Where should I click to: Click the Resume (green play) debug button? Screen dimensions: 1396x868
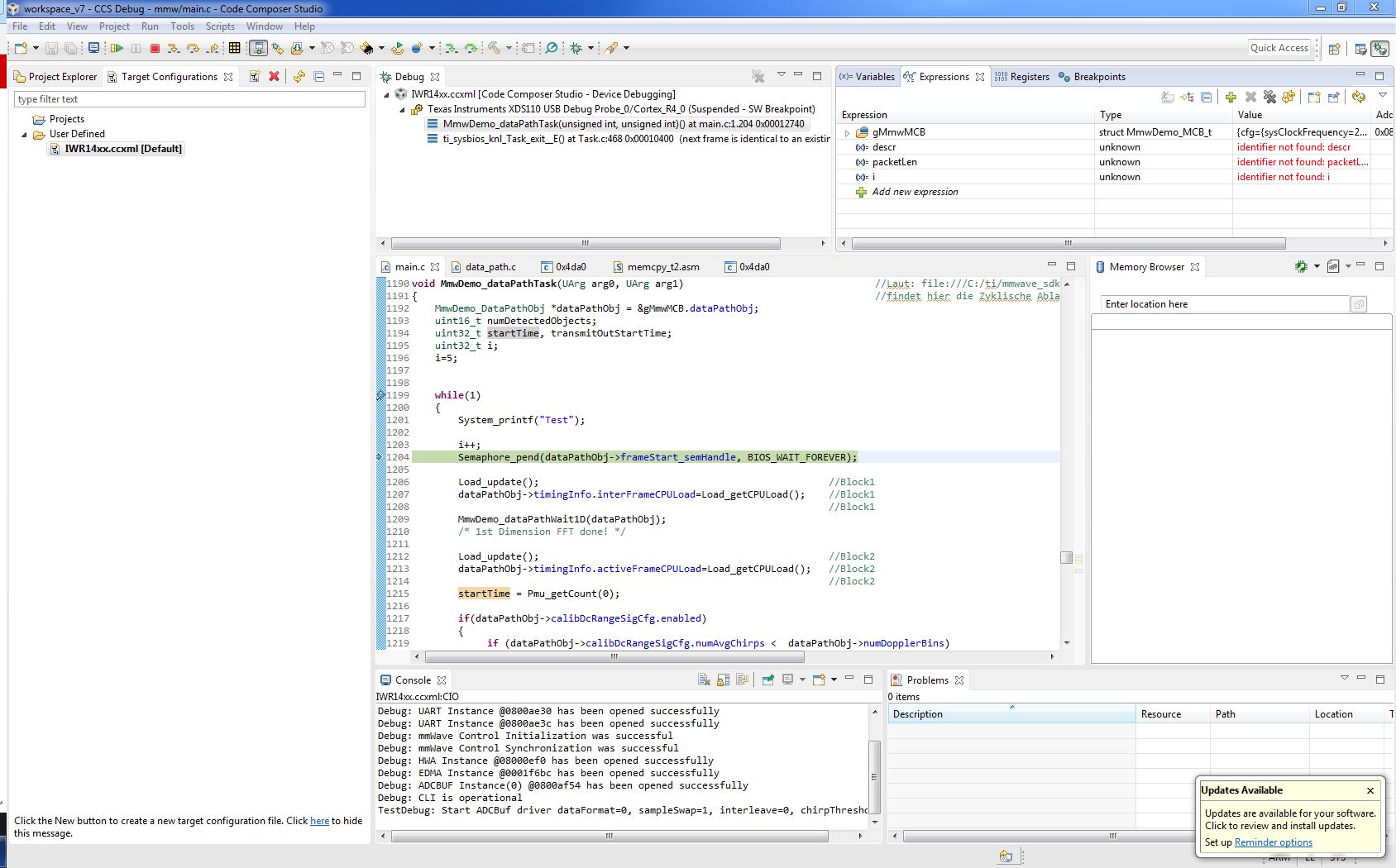coord(117,49)
